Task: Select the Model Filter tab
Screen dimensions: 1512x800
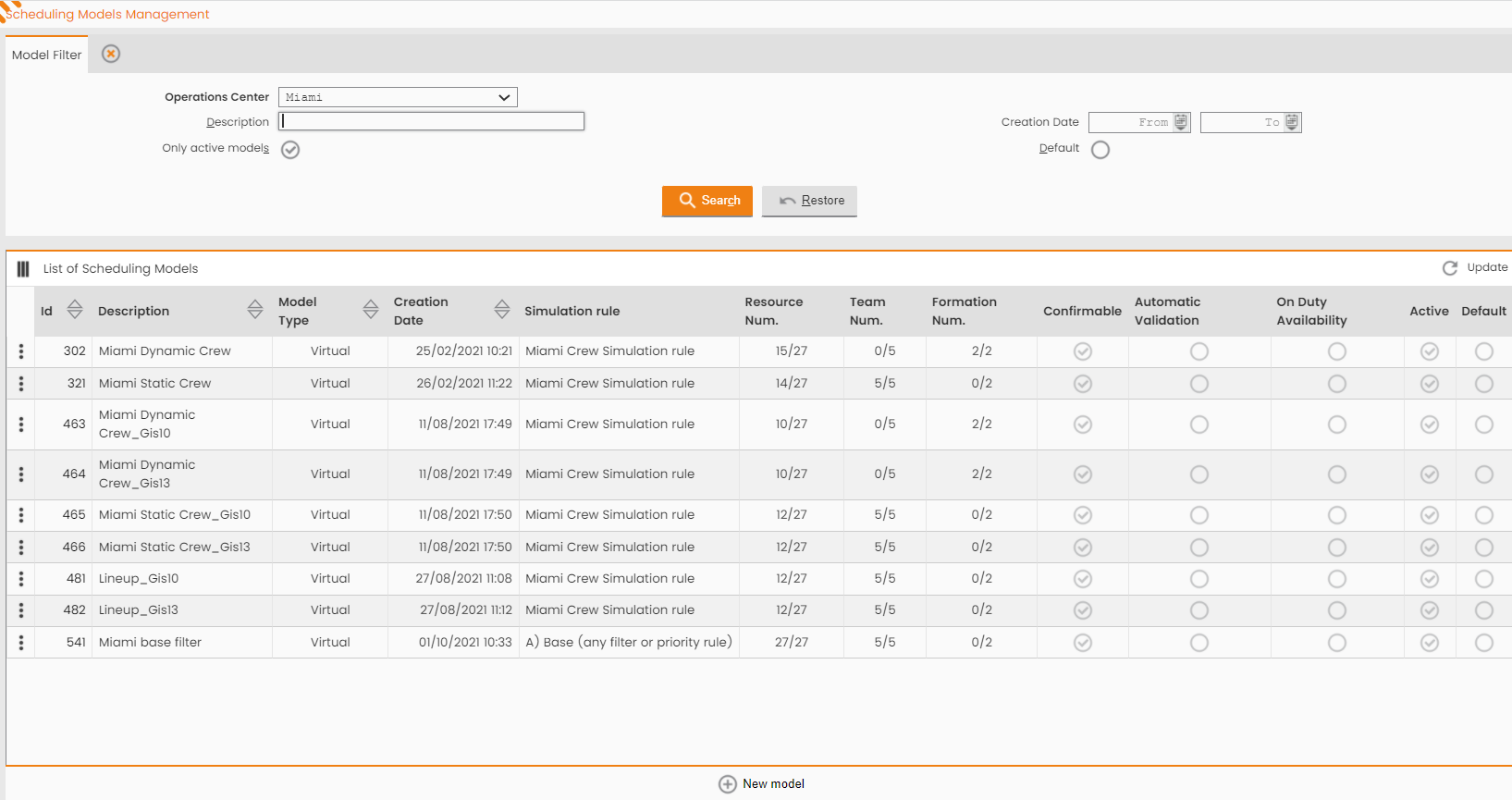Action: [x=46, y=55]
